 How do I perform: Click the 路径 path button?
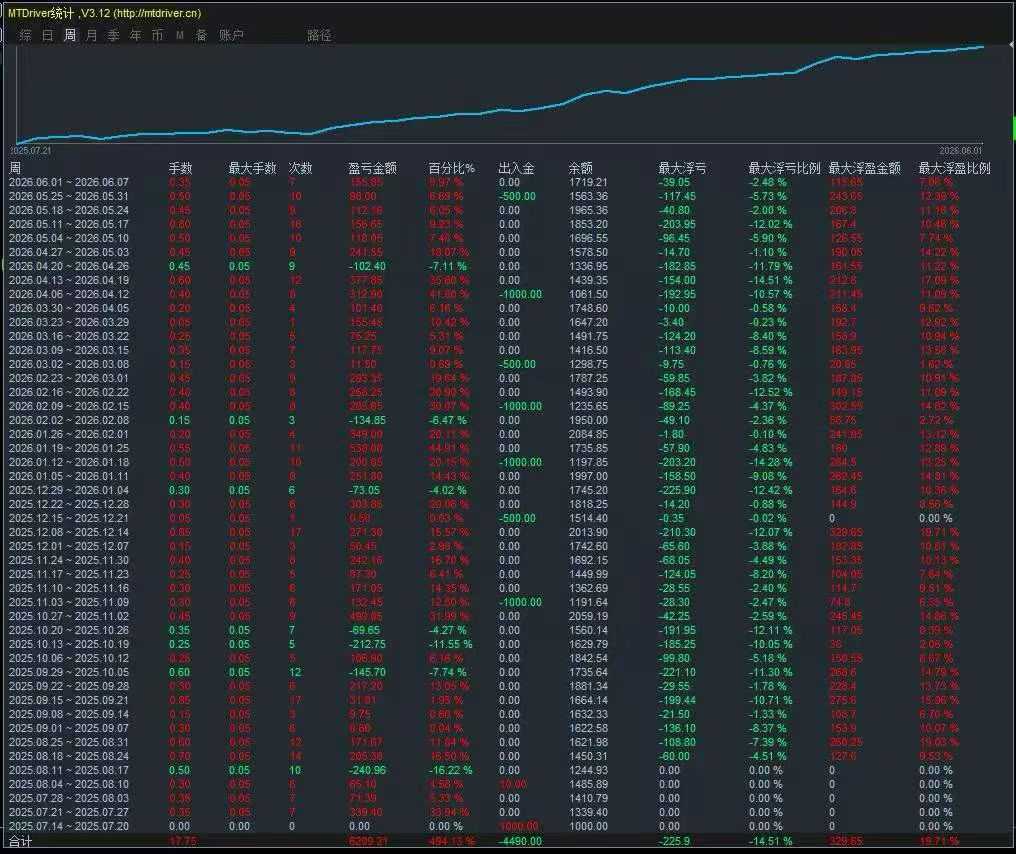coord(319,35)
